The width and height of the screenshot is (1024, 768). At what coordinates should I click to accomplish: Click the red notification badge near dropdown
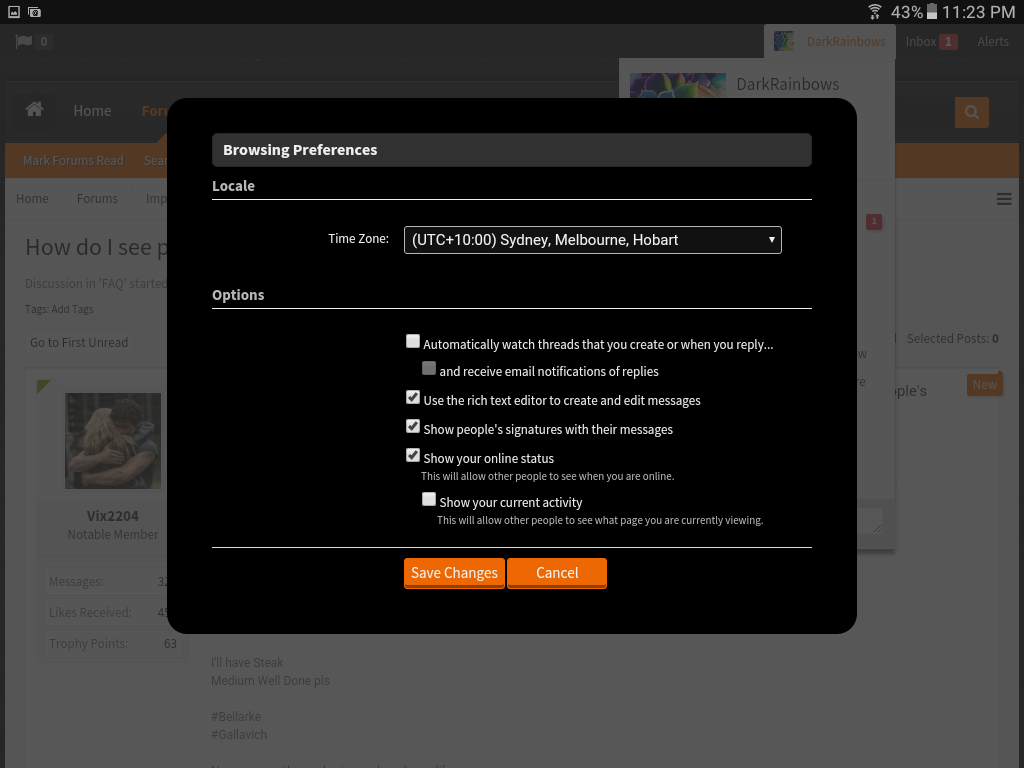(874, 221)
